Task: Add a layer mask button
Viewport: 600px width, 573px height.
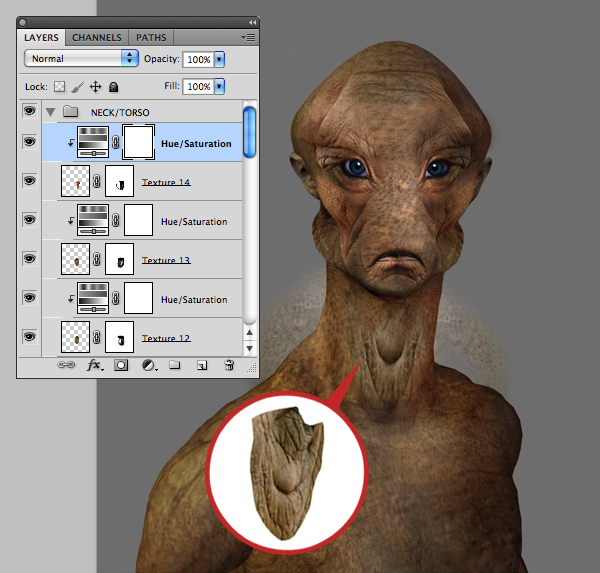Action: click(121, 365)
